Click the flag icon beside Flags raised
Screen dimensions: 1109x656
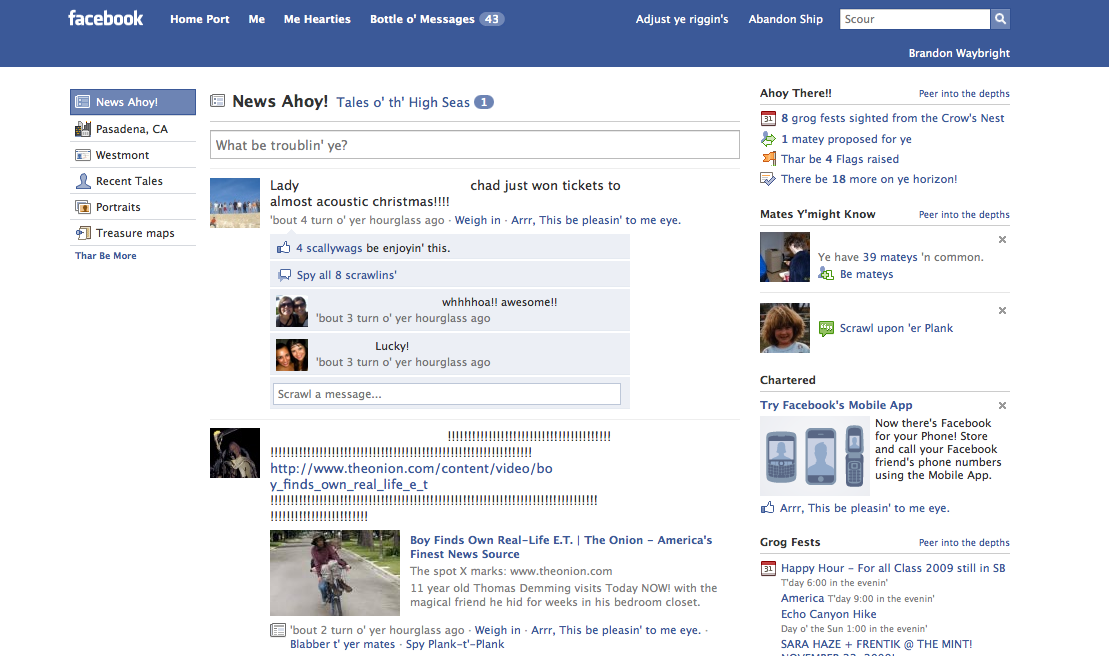[768, 159]
